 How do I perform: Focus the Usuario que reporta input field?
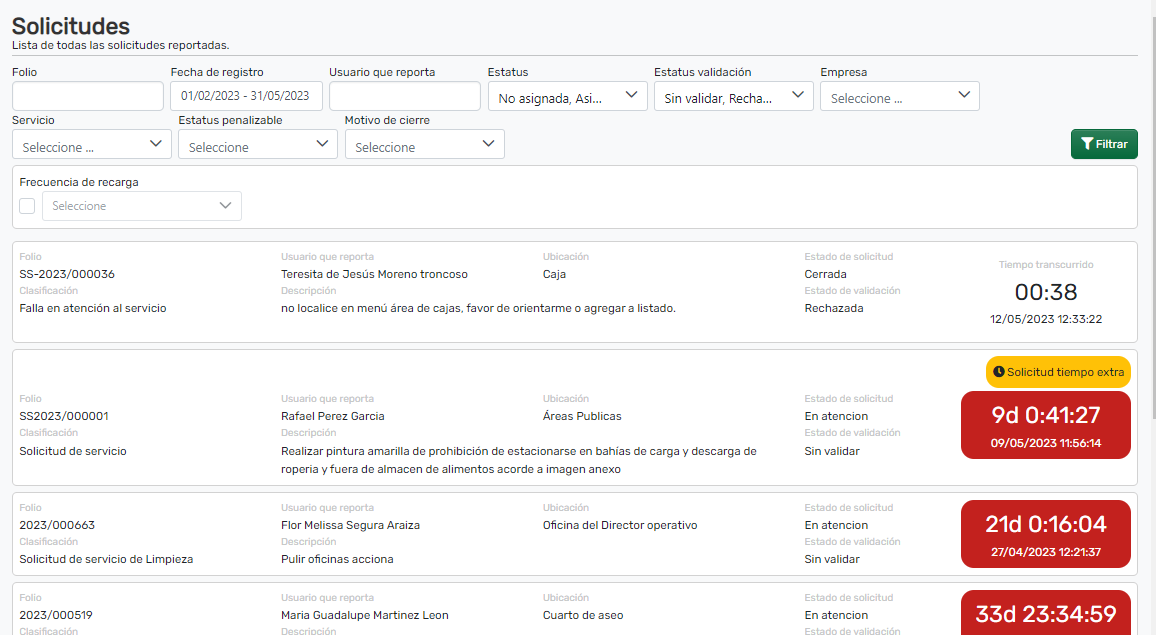point(404,97)
